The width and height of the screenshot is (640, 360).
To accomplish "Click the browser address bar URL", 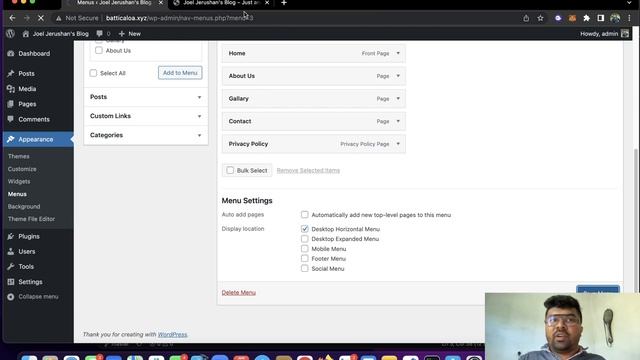I will tap(180, 18).
